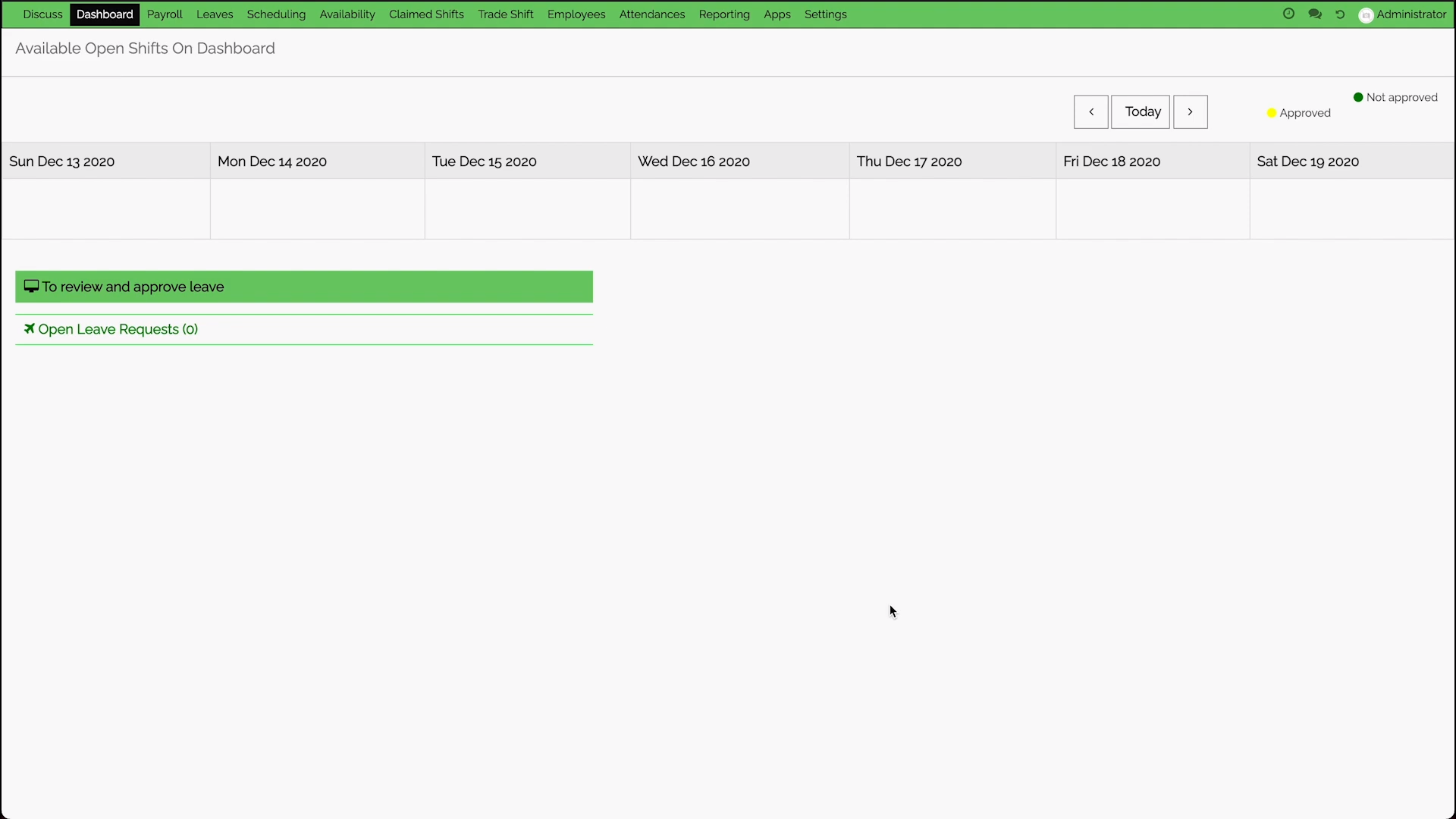The image size is (1456, 819).
Task: Open the Reporting menu
Action: [723, 14]
